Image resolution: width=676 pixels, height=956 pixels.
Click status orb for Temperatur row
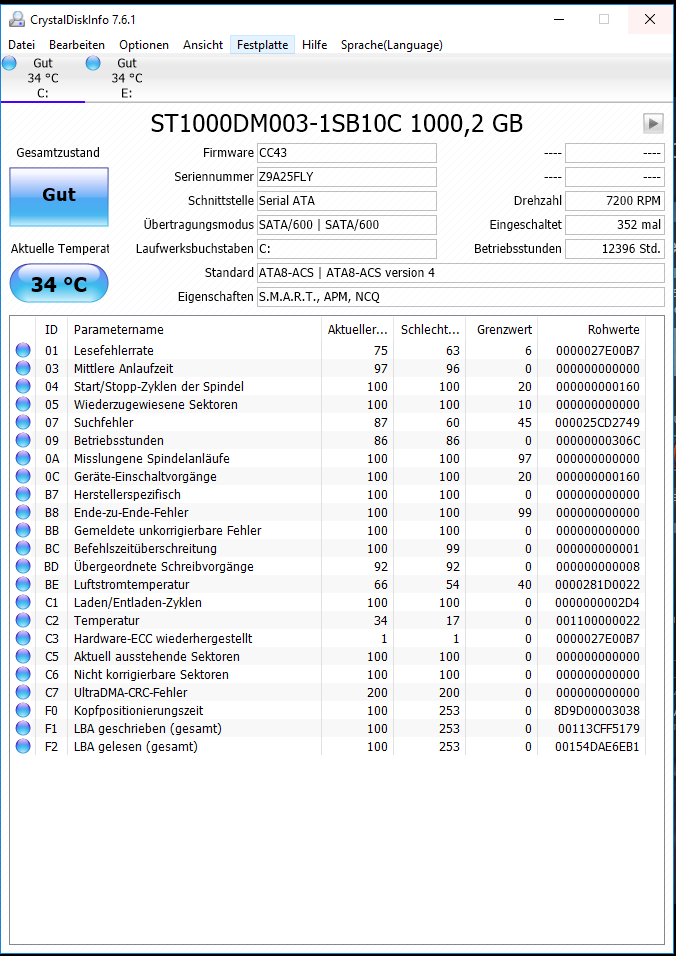click(23, 620)
